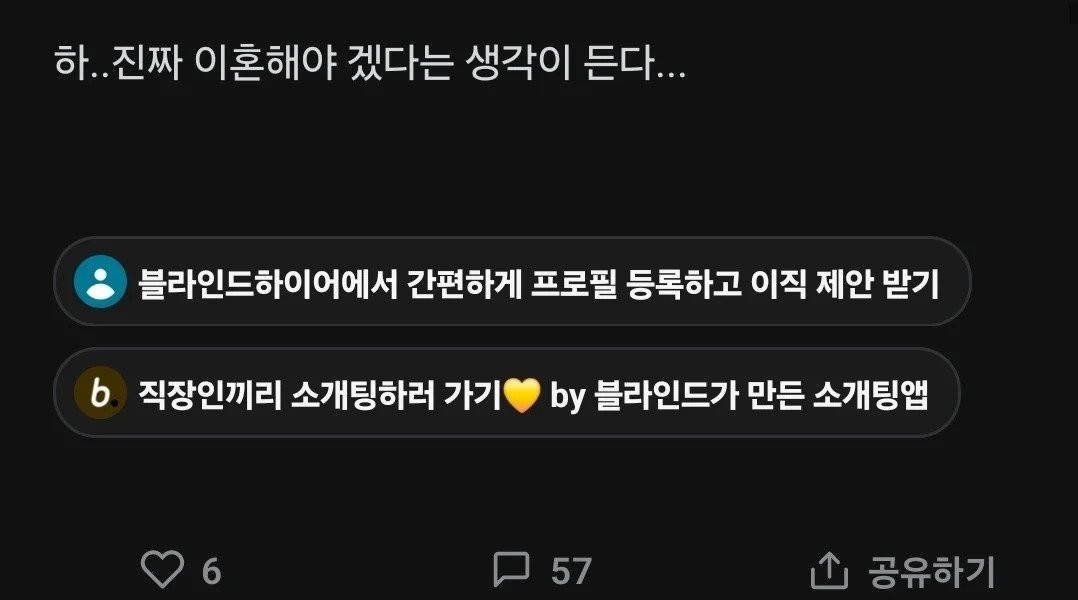Click the like count 6

coord(211,571)
